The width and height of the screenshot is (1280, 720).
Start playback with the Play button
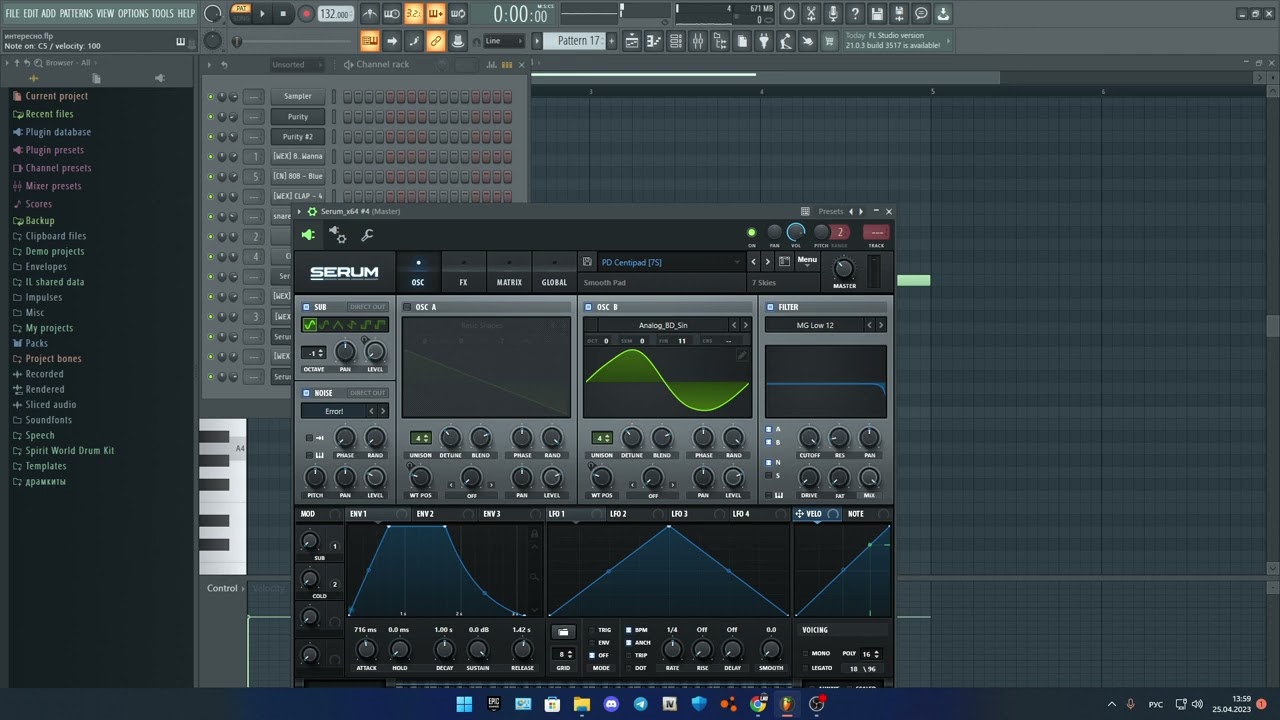tap(263, 14)
